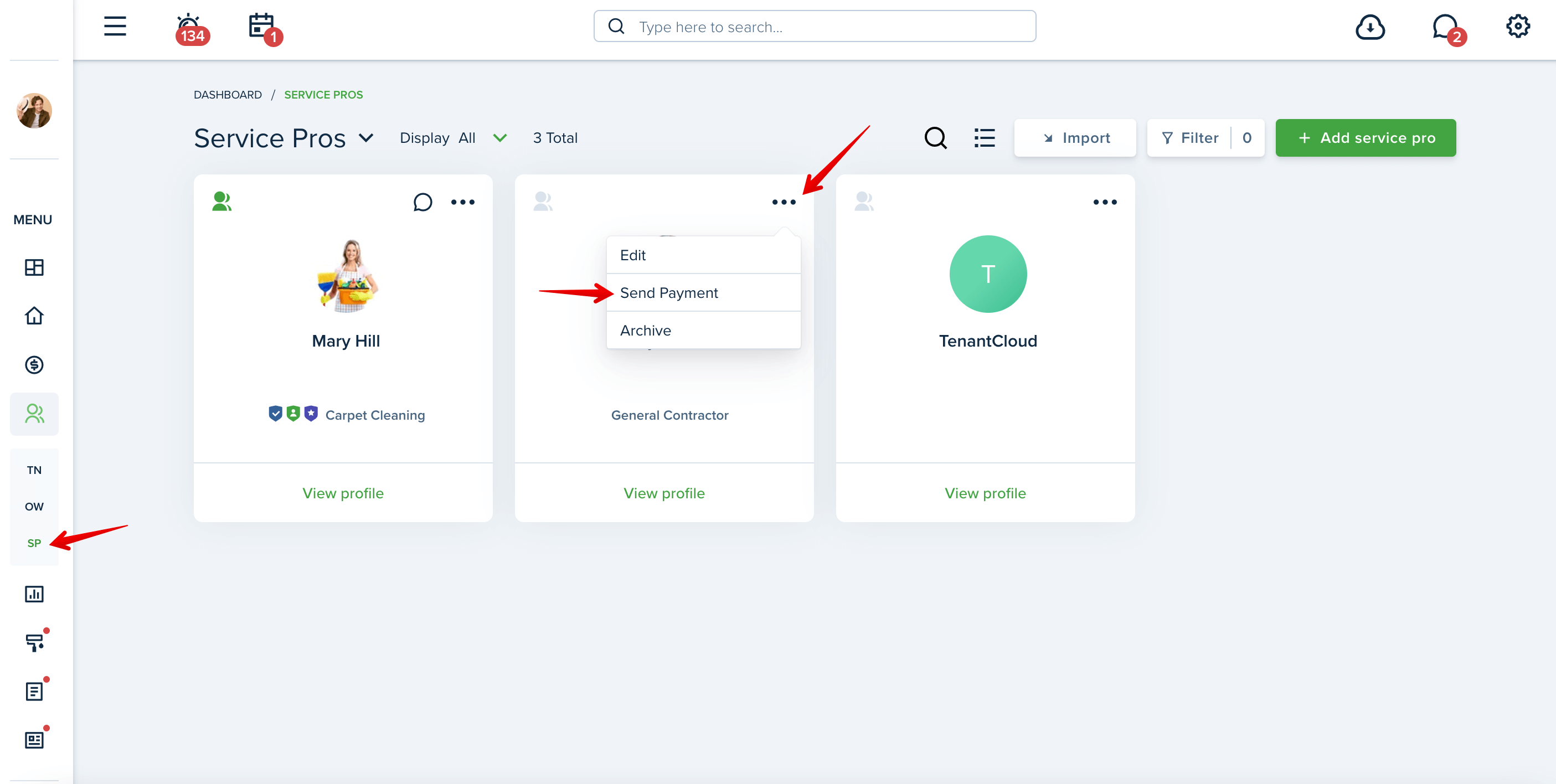This screenshot has width=1556, height=784.
Task: Click the Import button
Action: click(x=1075, y=138)
